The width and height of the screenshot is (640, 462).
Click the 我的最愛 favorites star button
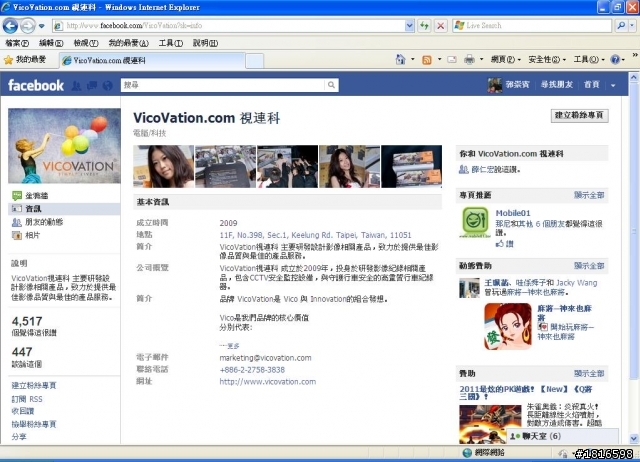coord(25,60)
